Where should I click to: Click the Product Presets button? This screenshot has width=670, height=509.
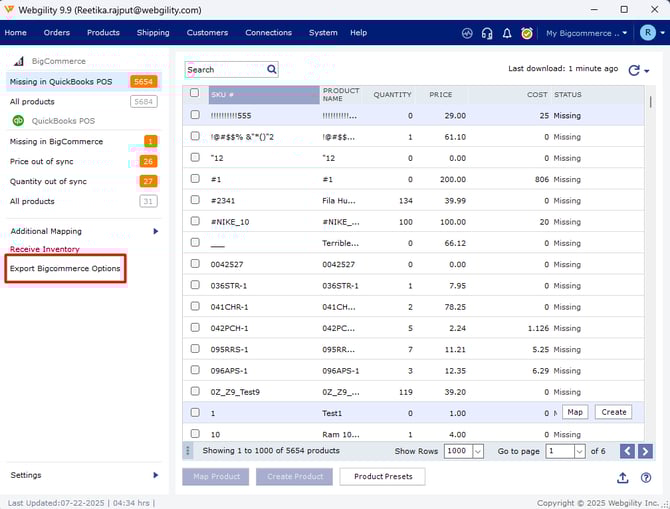point(382,477)
